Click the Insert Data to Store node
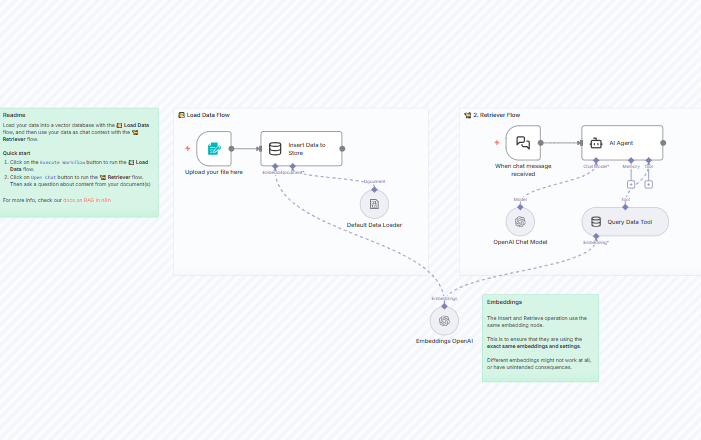Viewport: 701px width, 440px height. [301, 149]
